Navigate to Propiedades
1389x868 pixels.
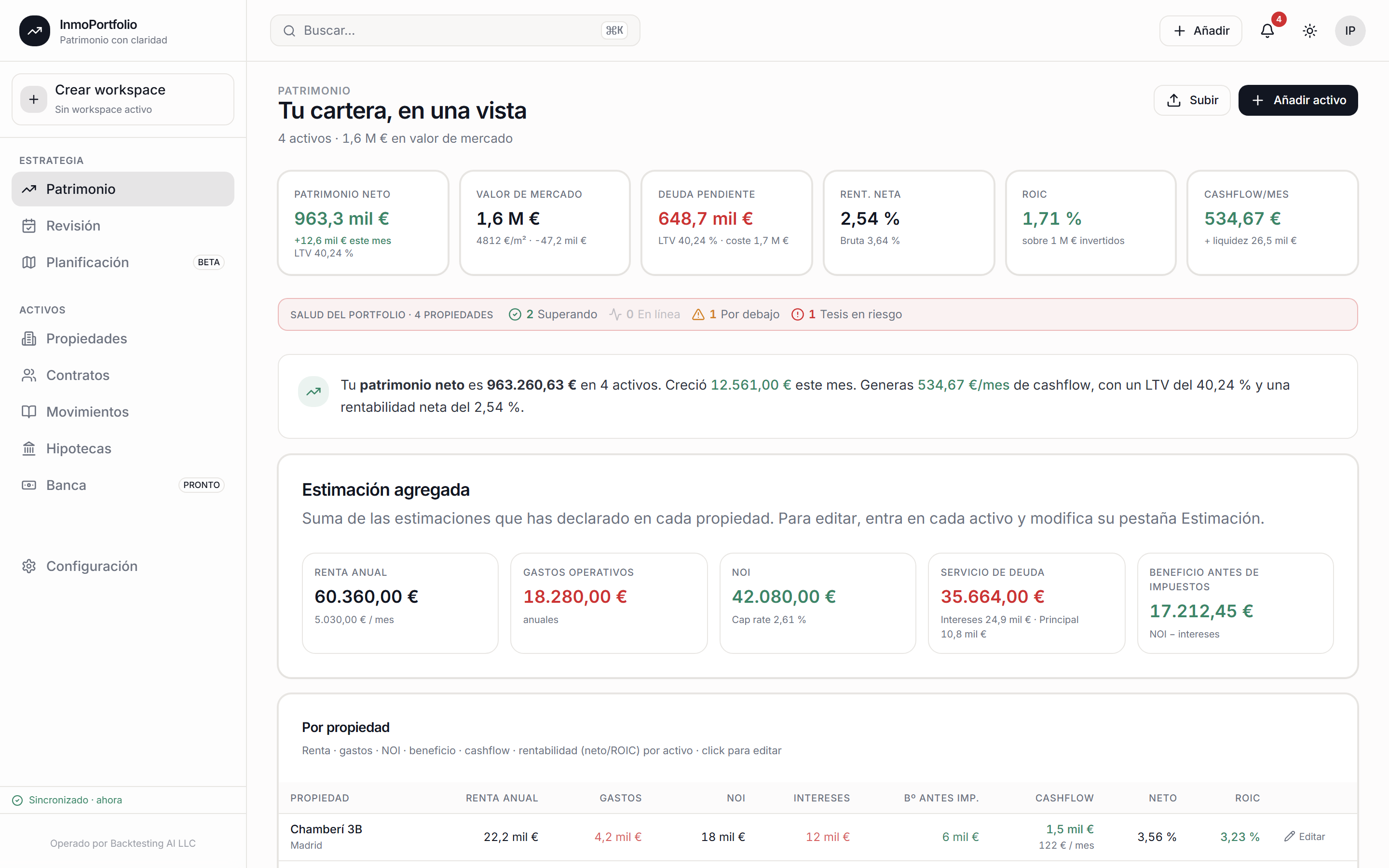pos(123,339)
